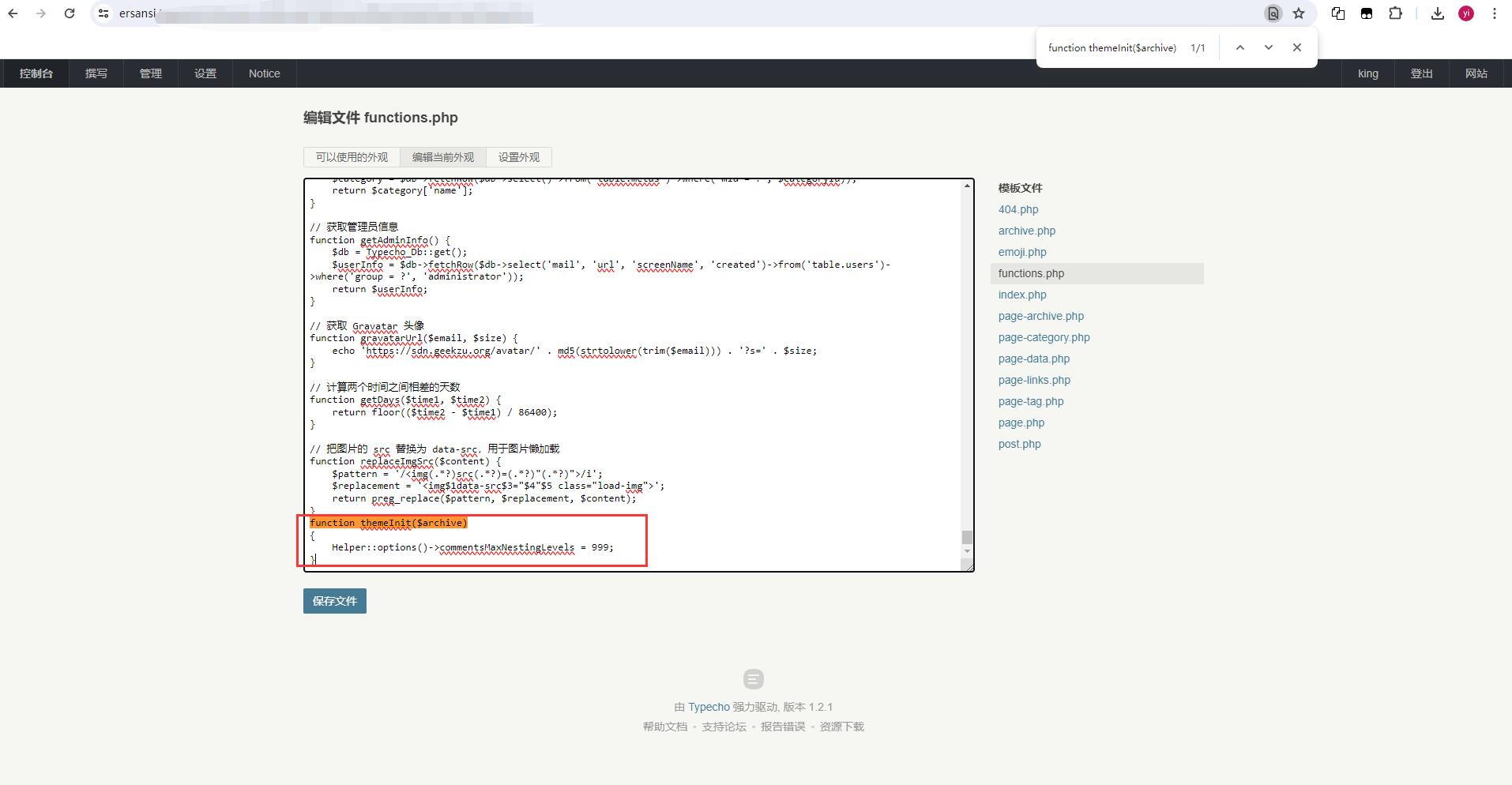Open the Notice menu item
1512x785 pixels.
click(265, 73)
